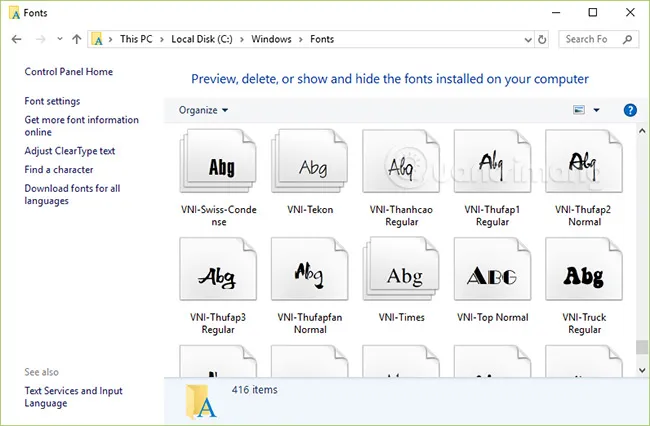Screen dimensions: 650x426
Task: Open Get more font information online
Action: tap(82, 126)
